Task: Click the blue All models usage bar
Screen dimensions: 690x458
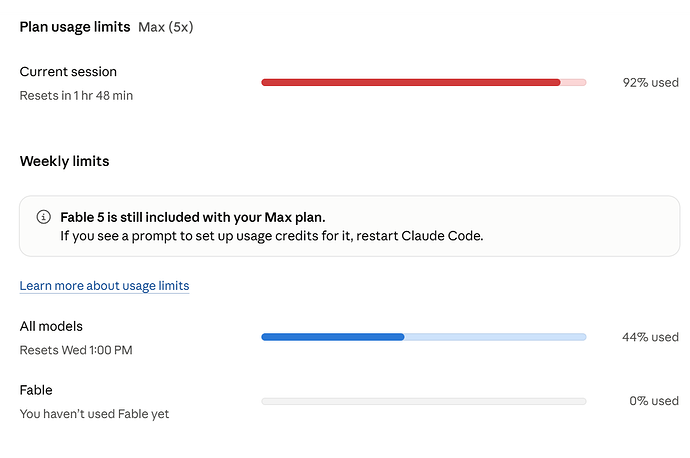Action: pyautogui.click(x=424, y=337)
